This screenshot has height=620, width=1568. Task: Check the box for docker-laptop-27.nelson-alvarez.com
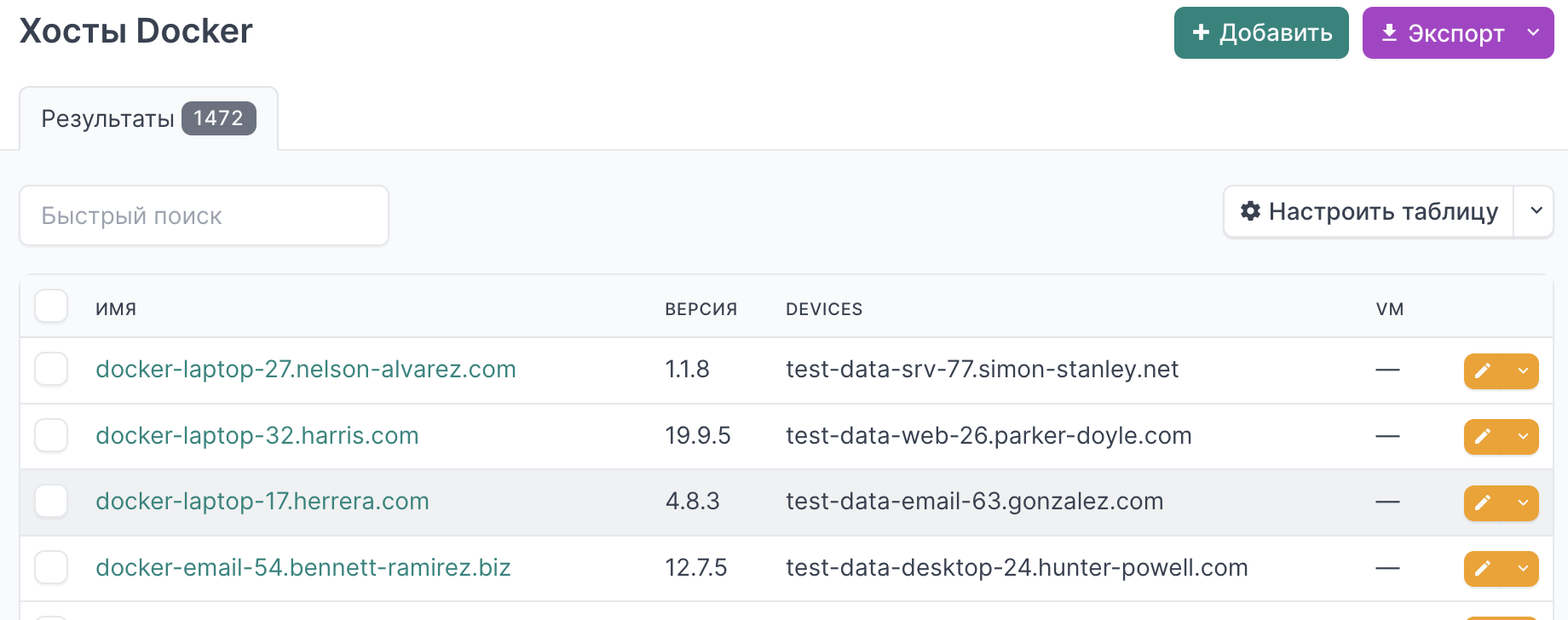[x=51, y=370]
